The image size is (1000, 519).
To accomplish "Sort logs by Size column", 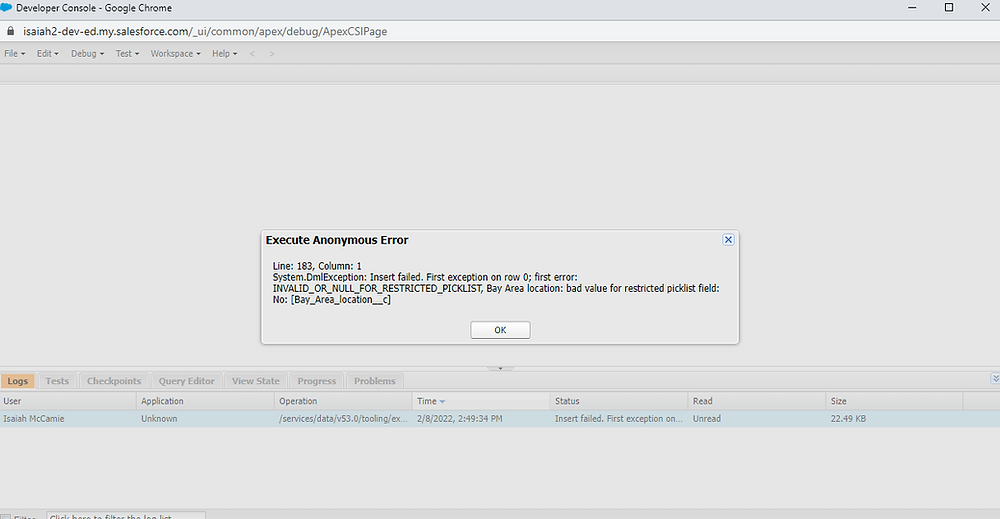I will click(894, 401).
